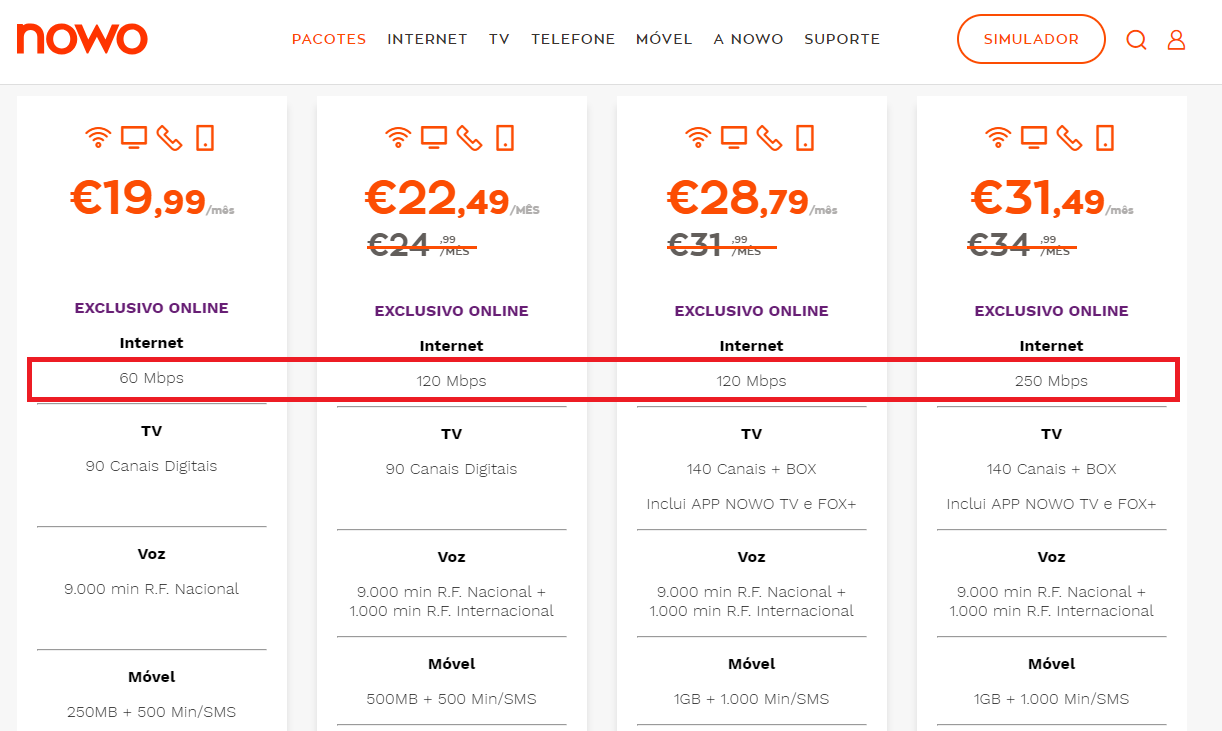Click the SIMULADOR button

pyautogui.click(x=1031, y=39)
